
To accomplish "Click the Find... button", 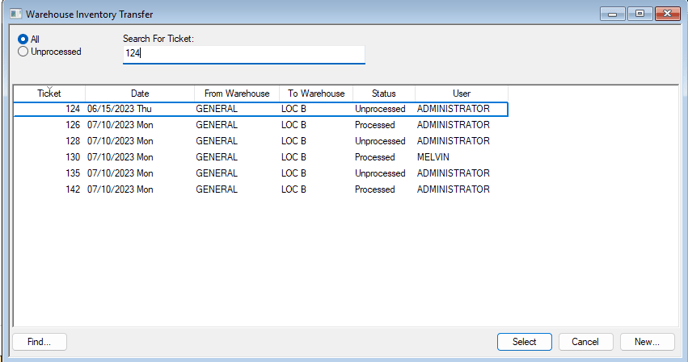I will tap(39, 342).
